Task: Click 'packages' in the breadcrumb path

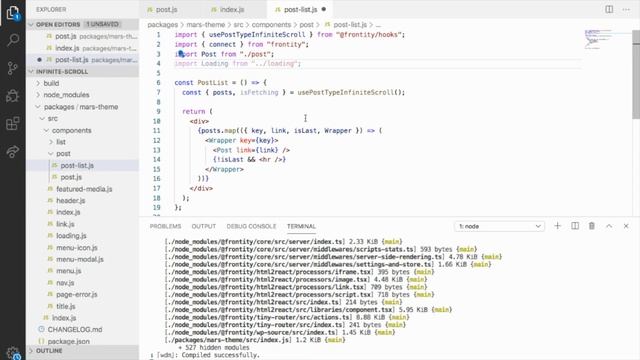Action: [162, 25]
